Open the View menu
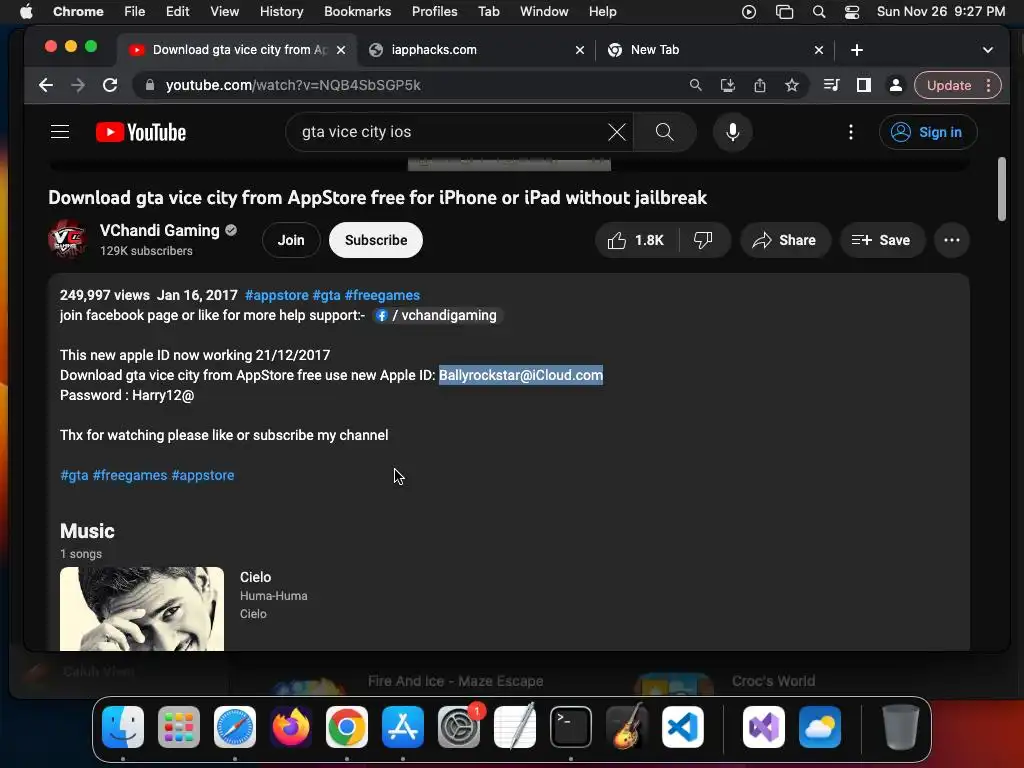Viewport: 1024px width, 768px height. [x=224, y=12]
